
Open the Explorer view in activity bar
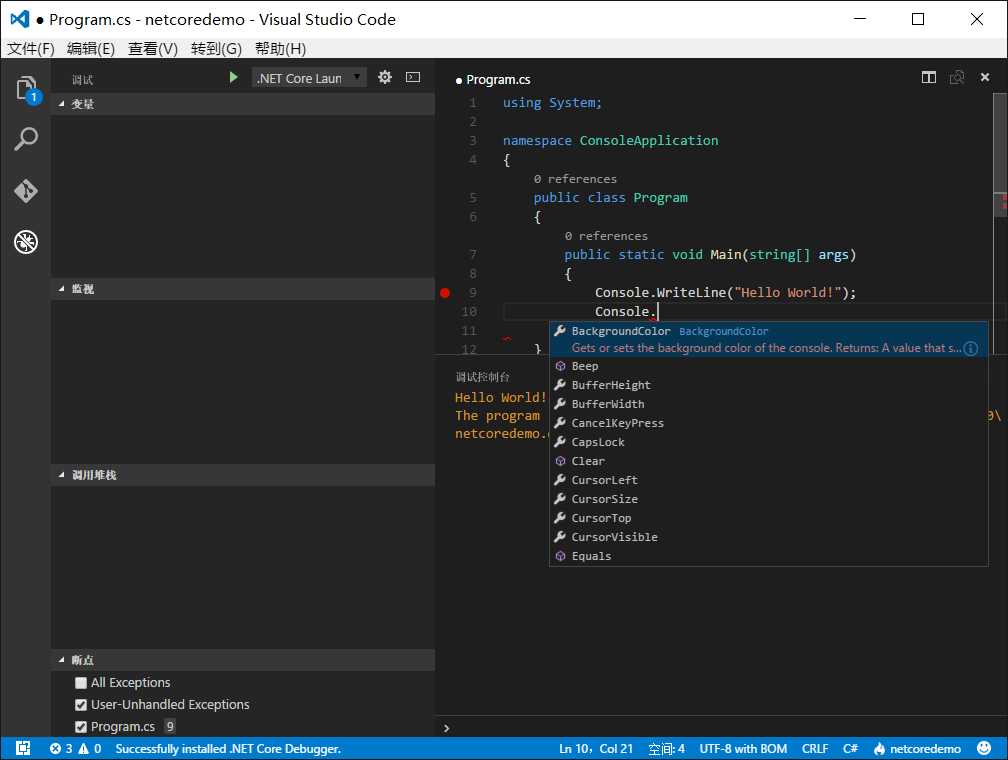pos(26,89)
